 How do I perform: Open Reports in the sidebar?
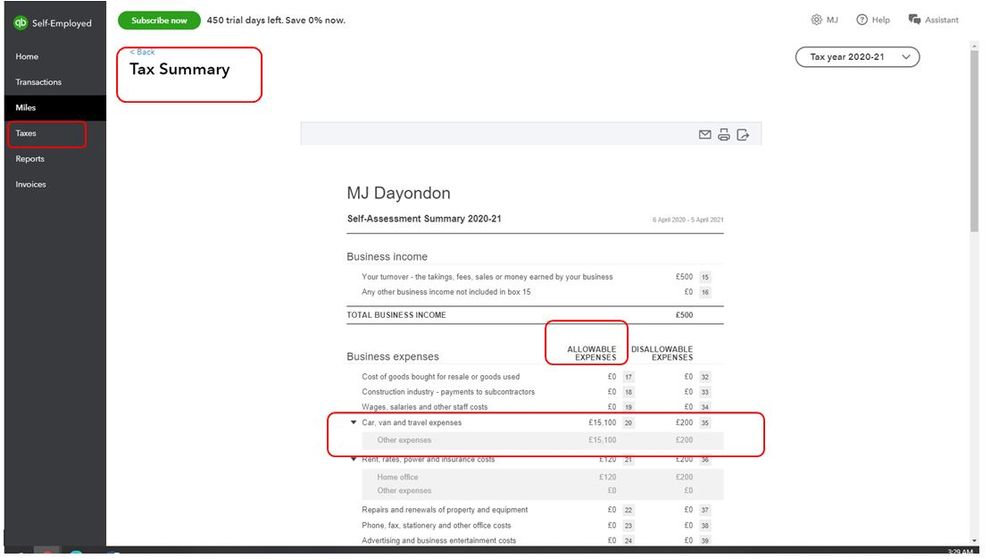30,159
